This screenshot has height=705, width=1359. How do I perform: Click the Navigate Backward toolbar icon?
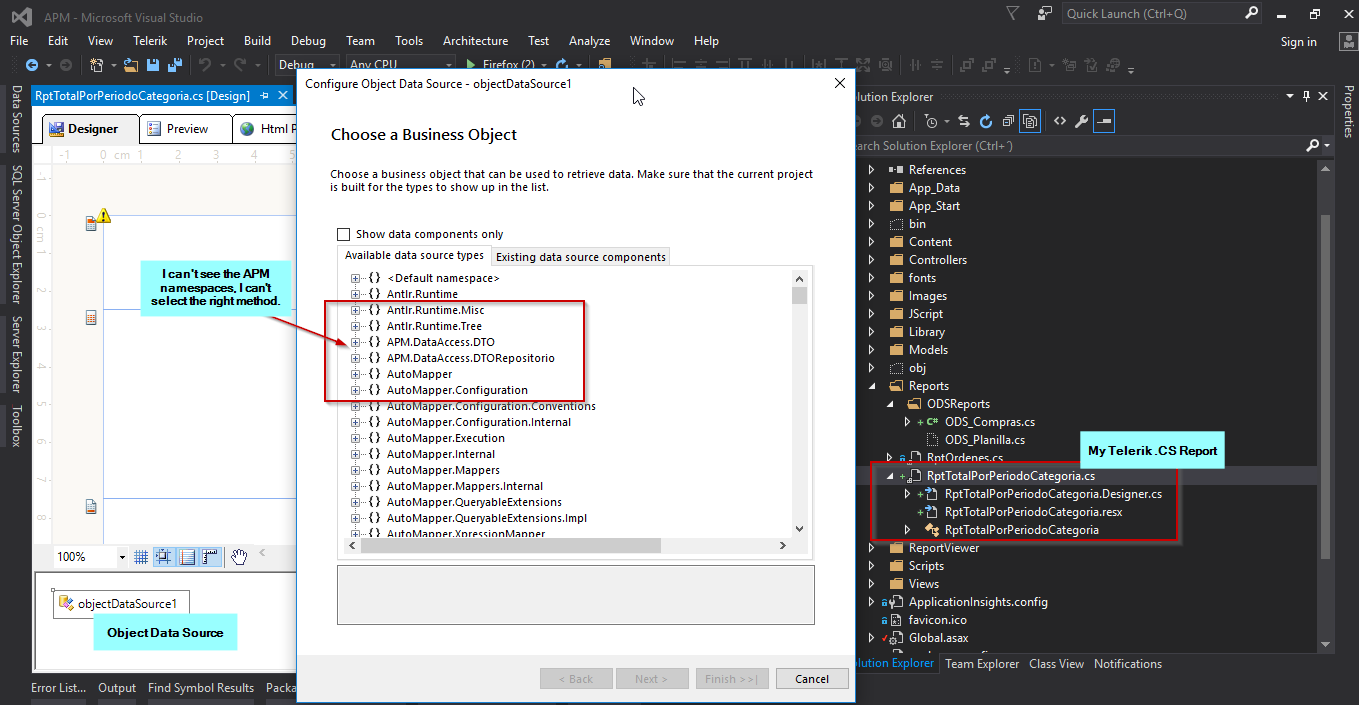31,65
